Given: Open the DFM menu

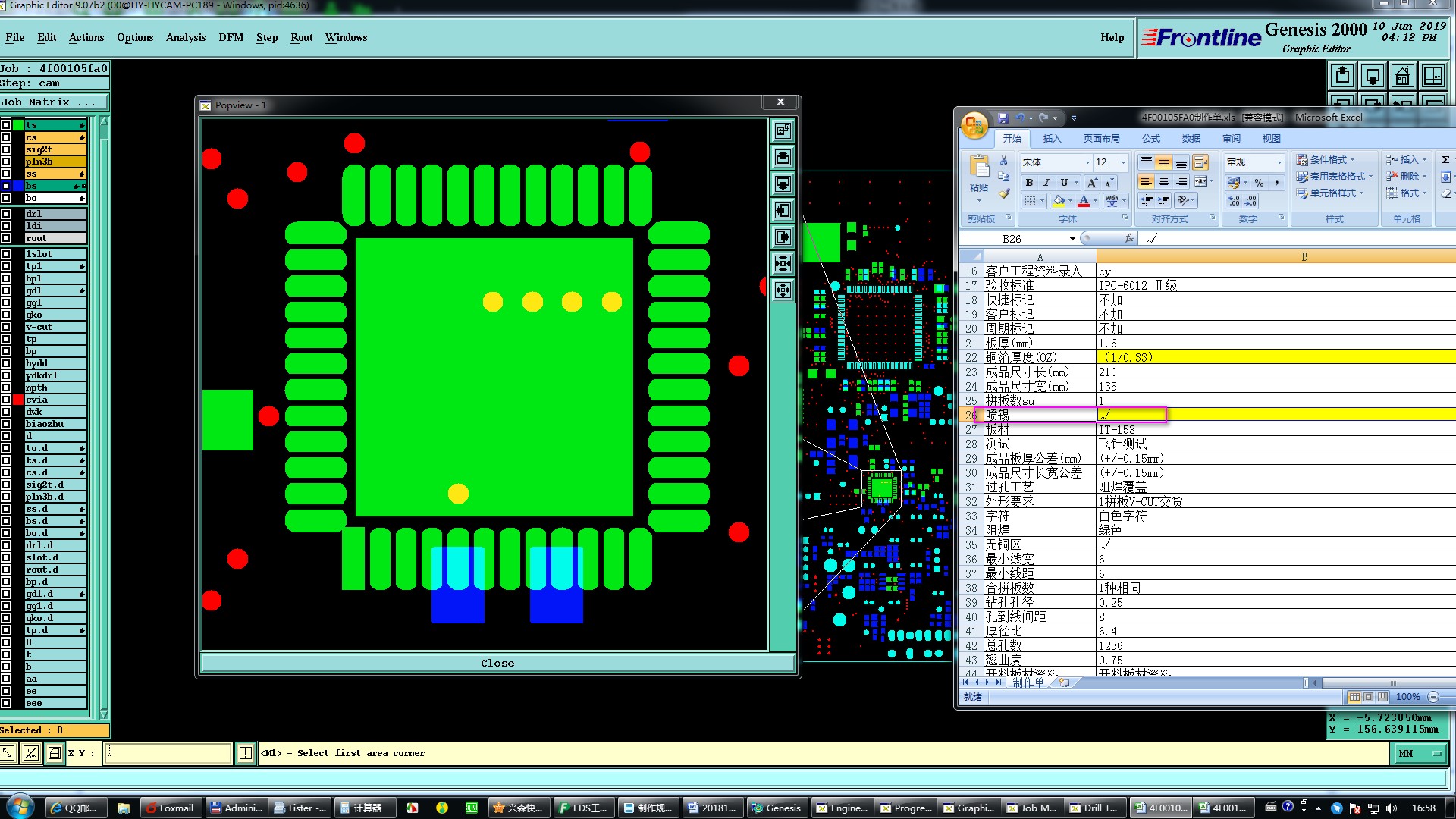Looking at the screenshot, I should point(231,37).
